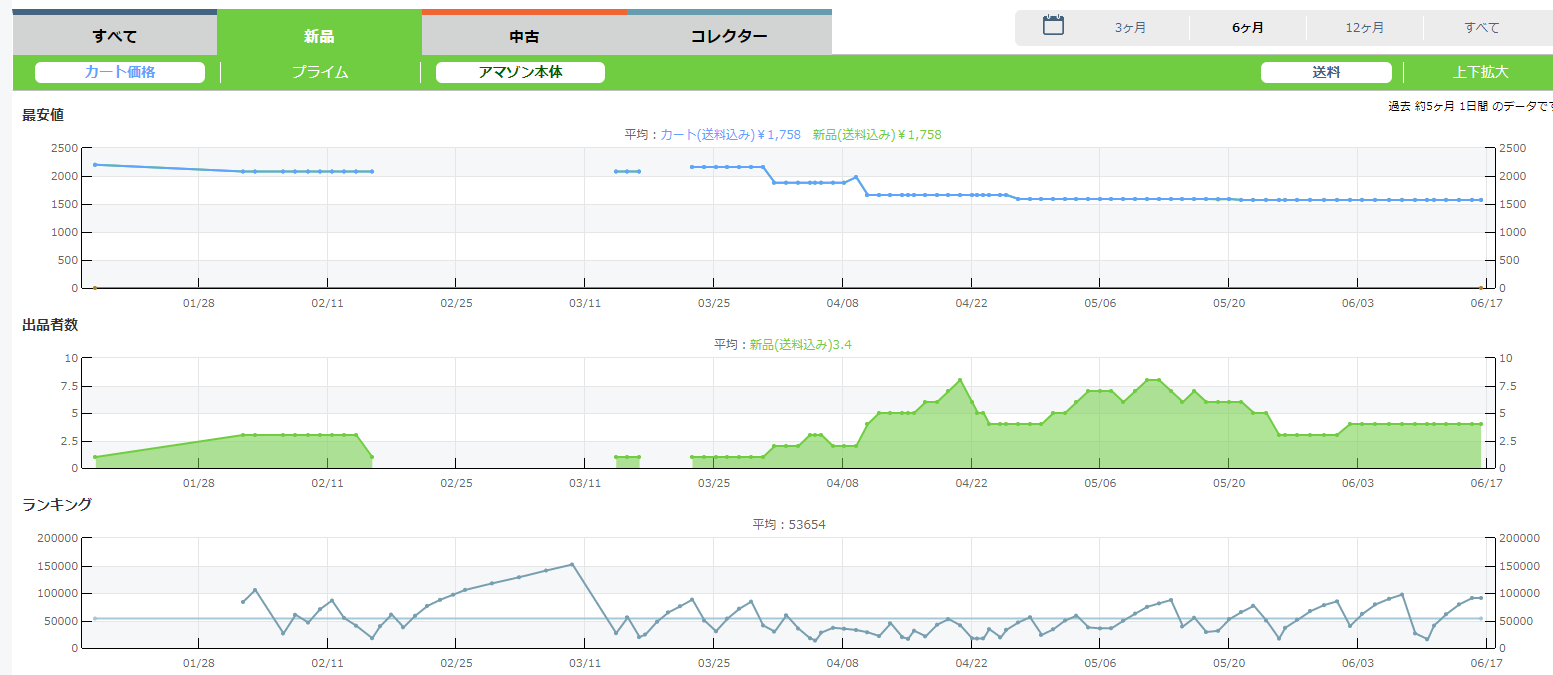The image size is (1553, 675).
Task: Click 上下拡大 to expand the charts vertically
Action: tap(1480, 72)
